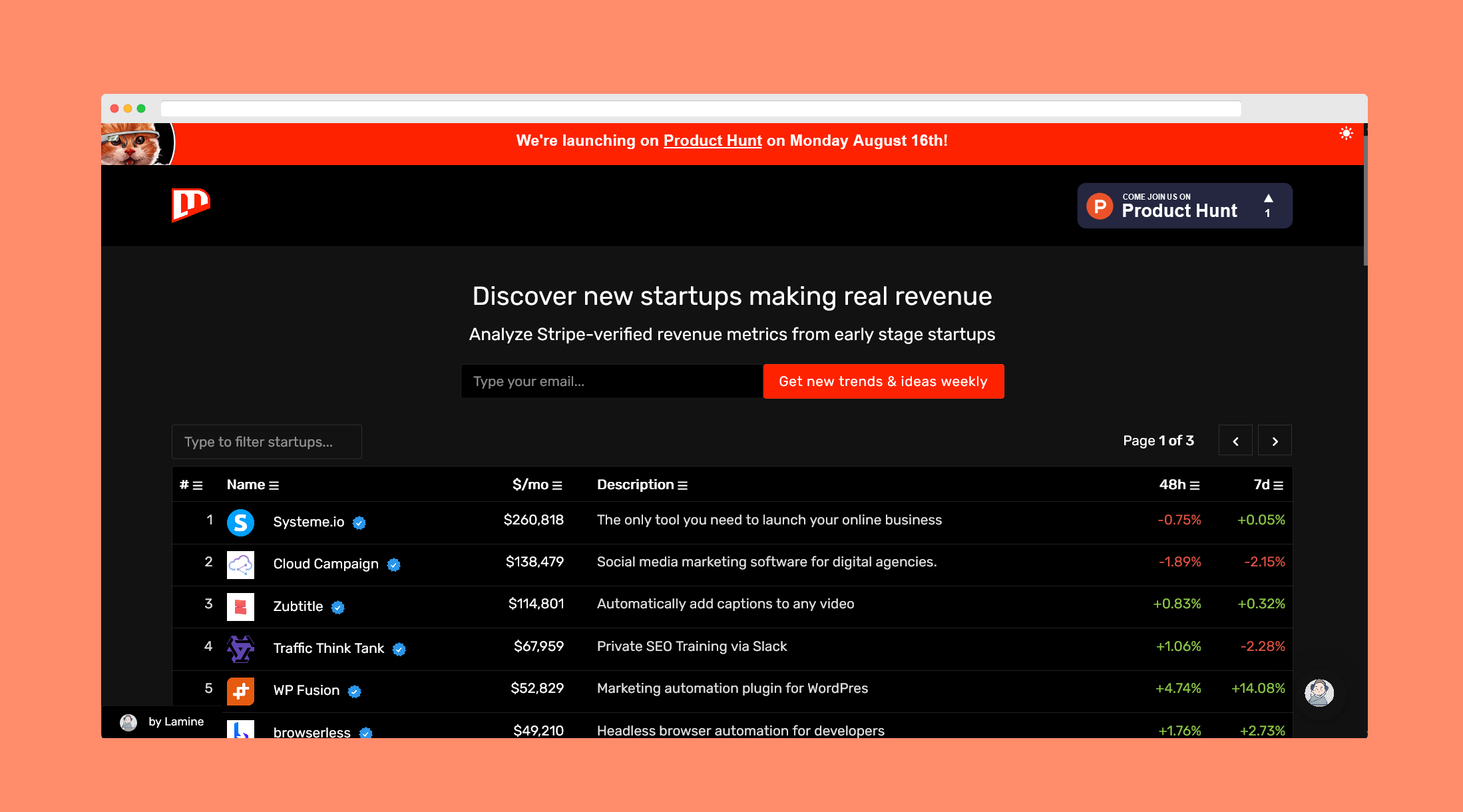
Task: Open the Name column sort menu
Action: point(275,485)
